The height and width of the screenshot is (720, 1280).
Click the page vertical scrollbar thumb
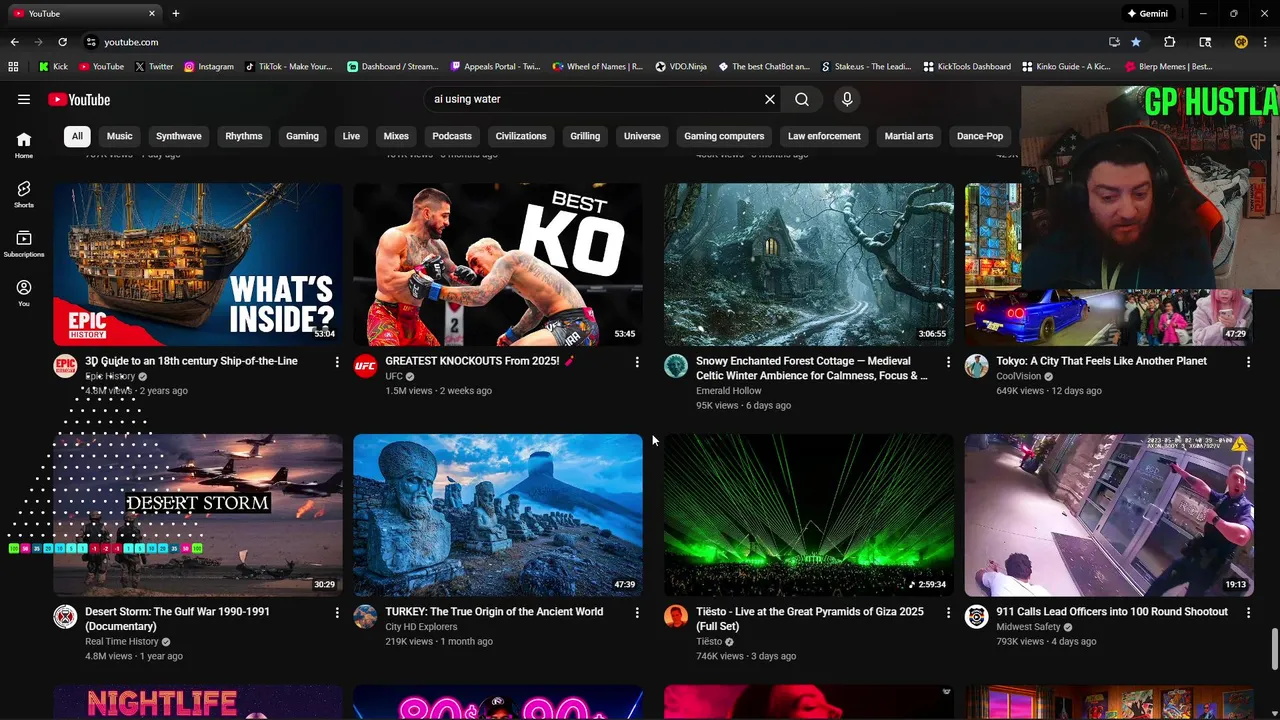click(x=1274, y=650)
